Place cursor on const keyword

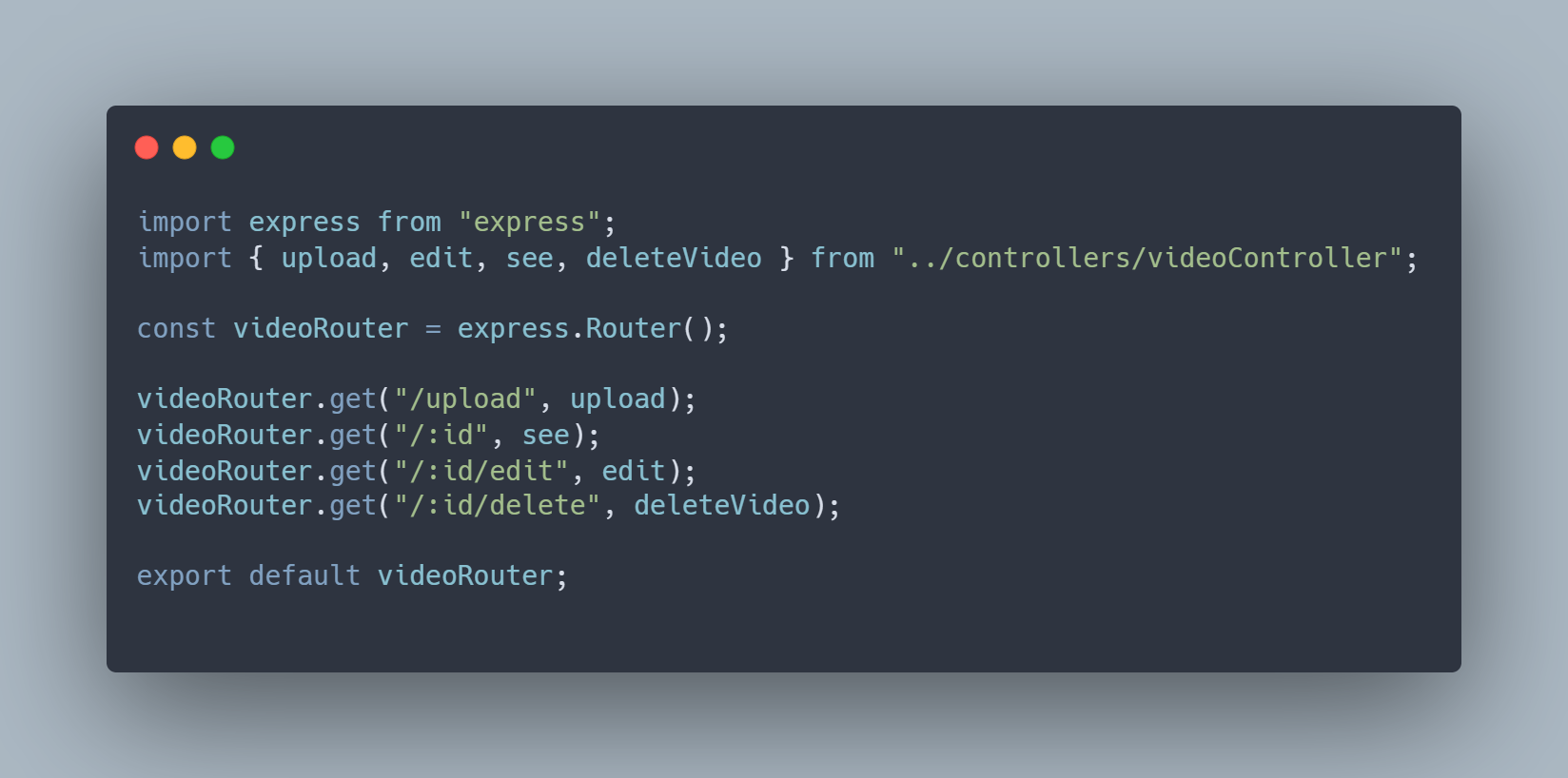point(176,329)
